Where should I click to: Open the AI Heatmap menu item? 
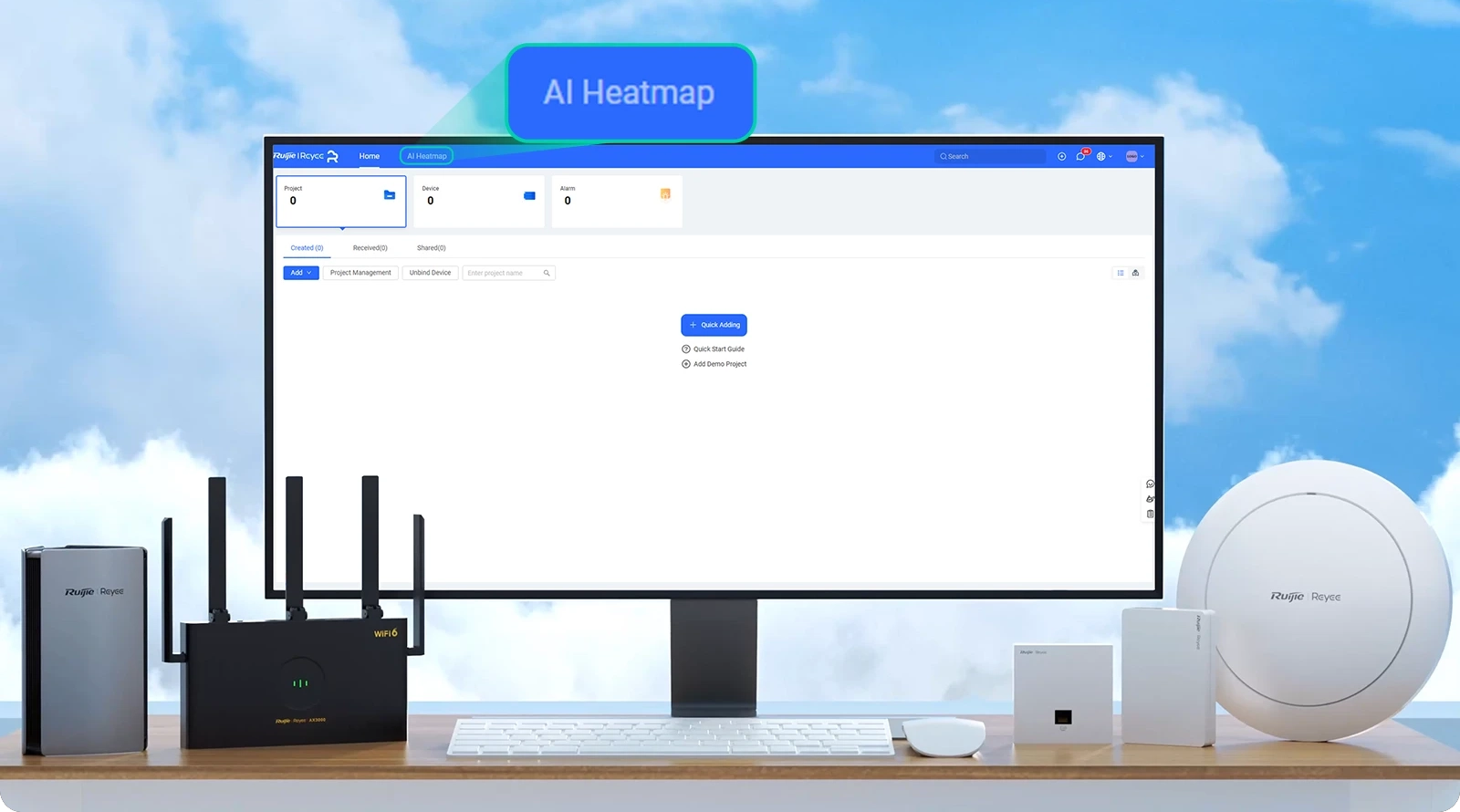(427, 156)
